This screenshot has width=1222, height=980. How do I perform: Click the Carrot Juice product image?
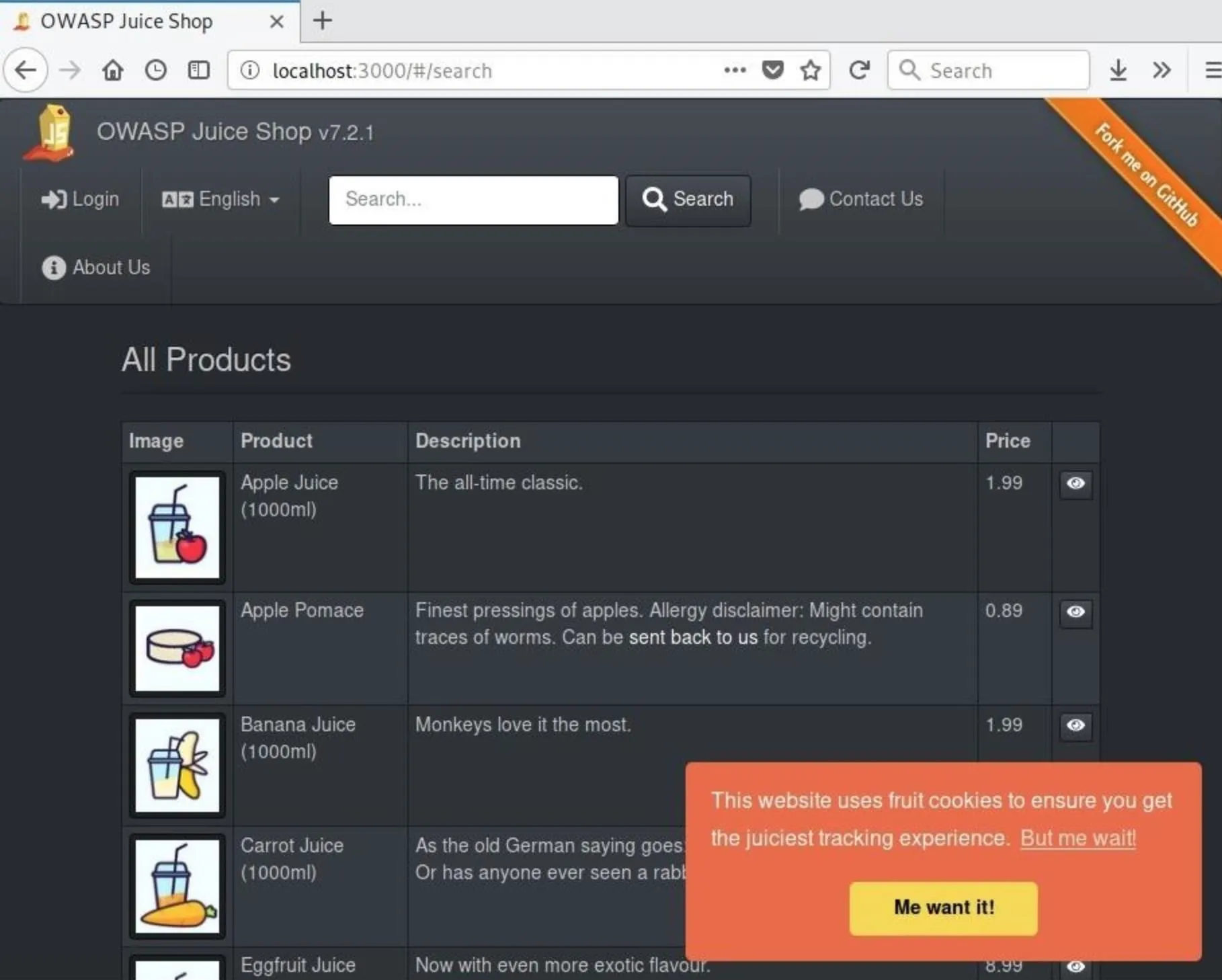tap(177, 887)
